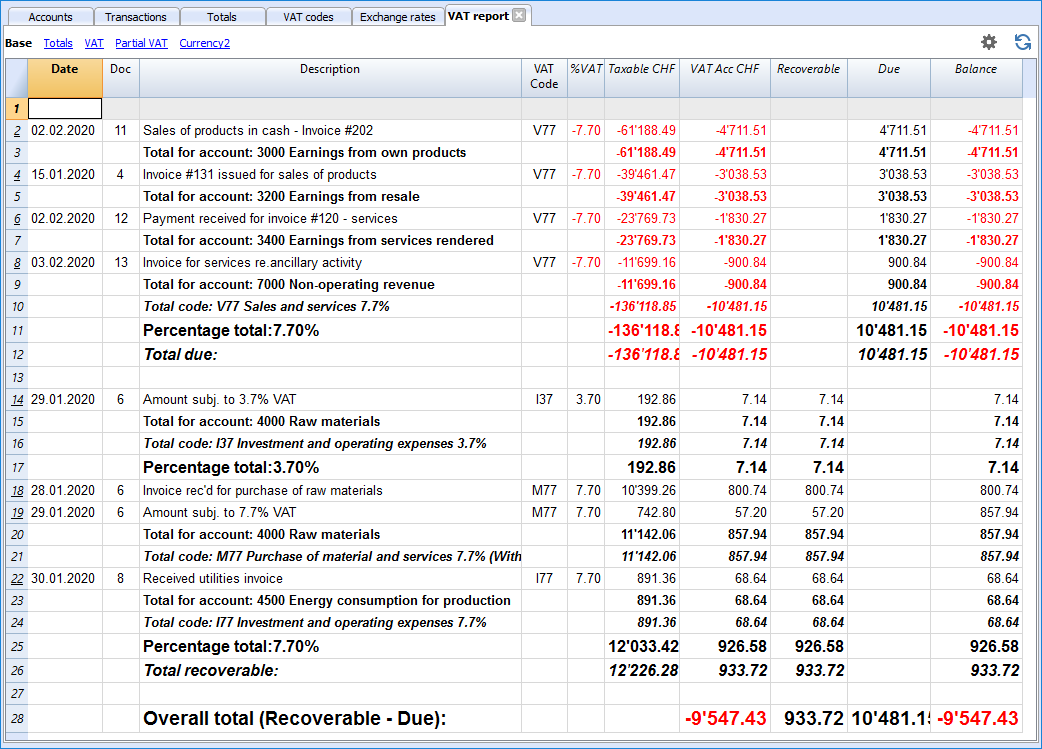Open settings via the gear icon
This screenshot has height=749, width=1042.
[988, 43]
